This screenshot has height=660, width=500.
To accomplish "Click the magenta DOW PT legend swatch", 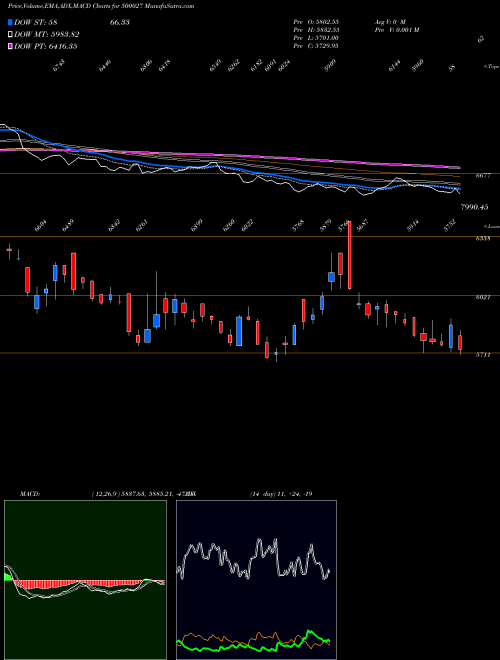I will [x=10, y=46].
